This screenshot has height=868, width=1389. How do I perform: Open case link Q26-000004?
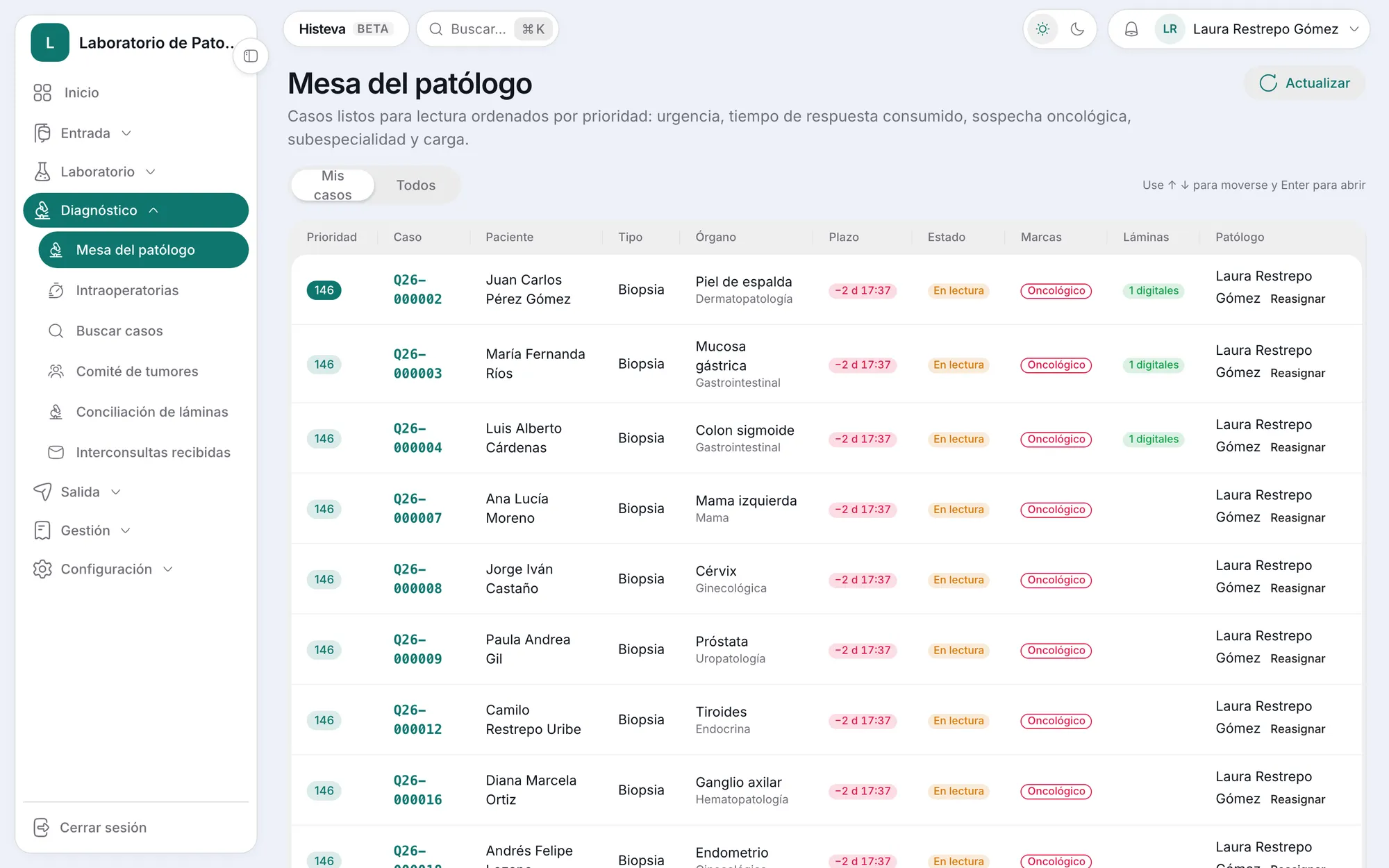click(x=418, y=438)
